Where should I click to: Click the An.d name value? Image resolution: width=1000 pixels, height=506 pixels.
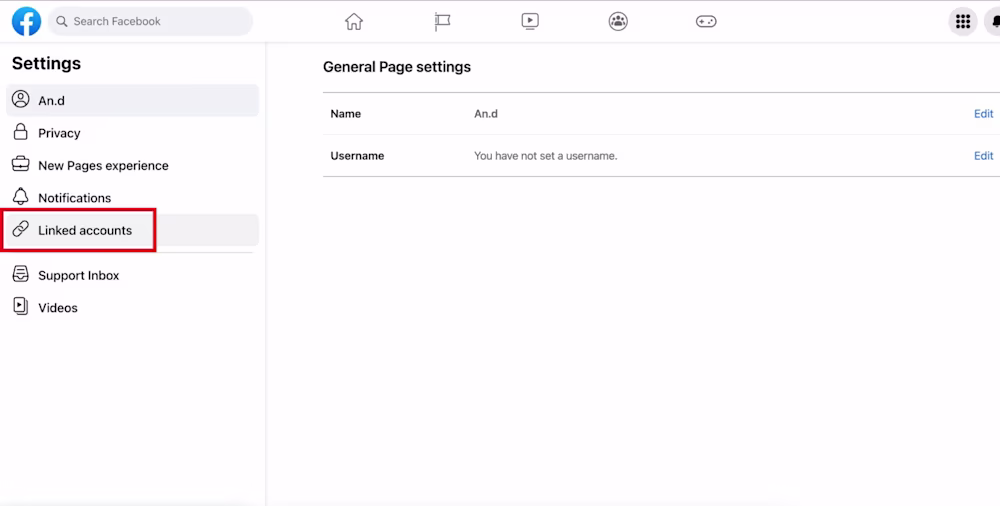point(486,114)
